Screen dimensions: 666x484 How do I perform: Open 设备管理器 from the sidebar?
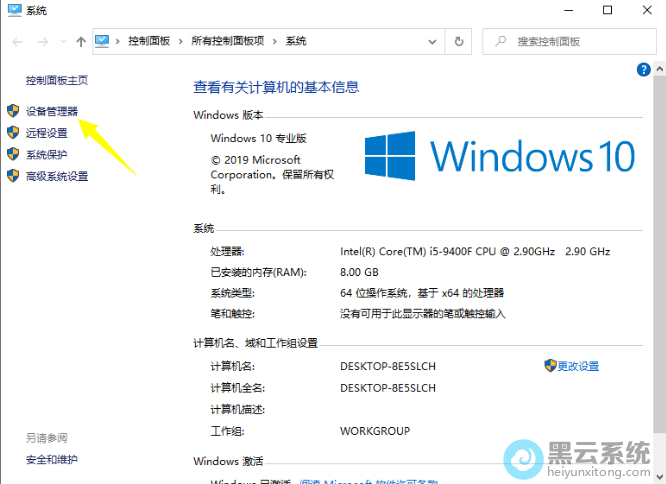(52, 110)
